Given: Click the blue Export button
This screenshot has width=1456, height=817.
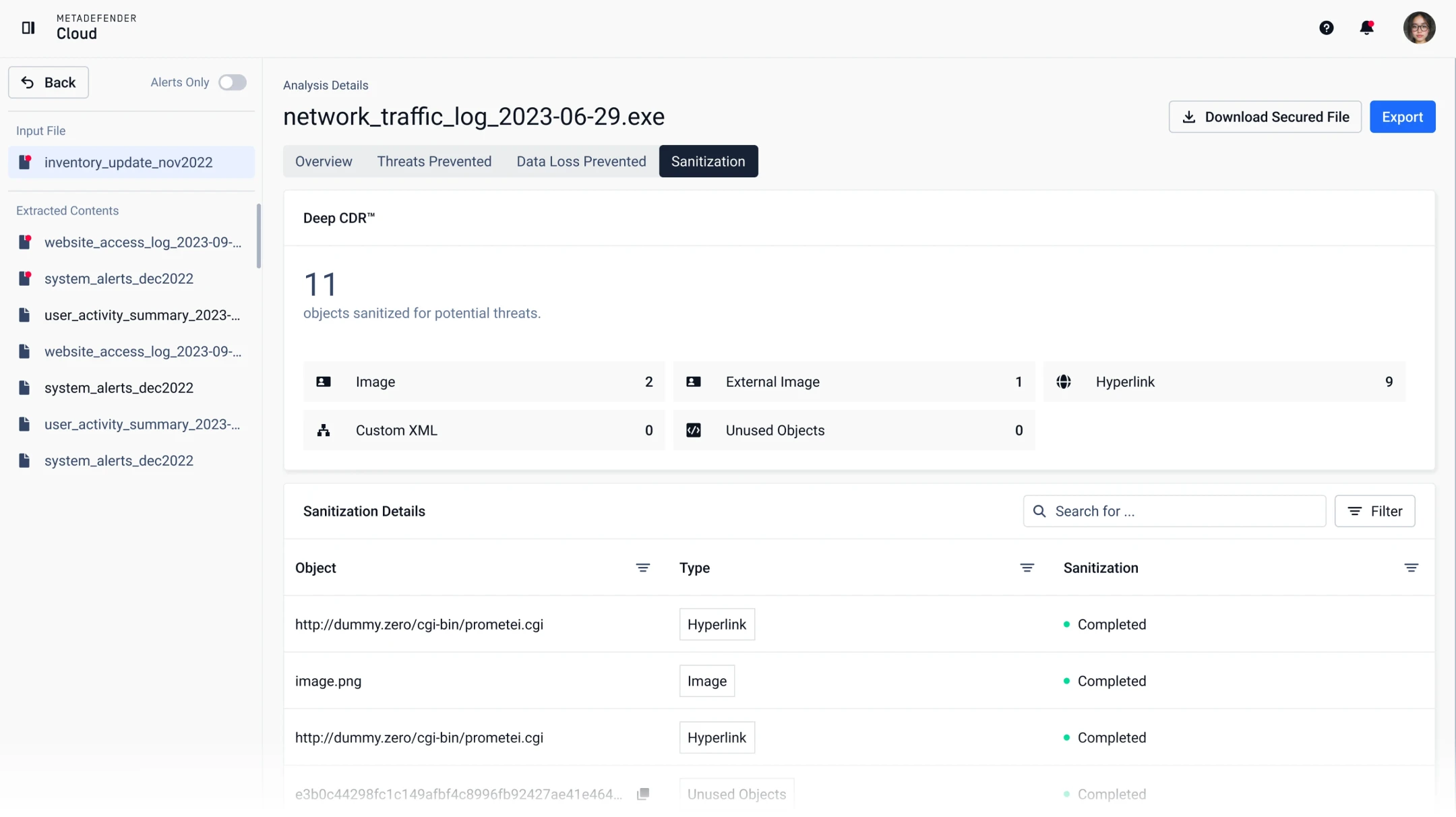Looking at the screenshot, I should (1402, 117).
